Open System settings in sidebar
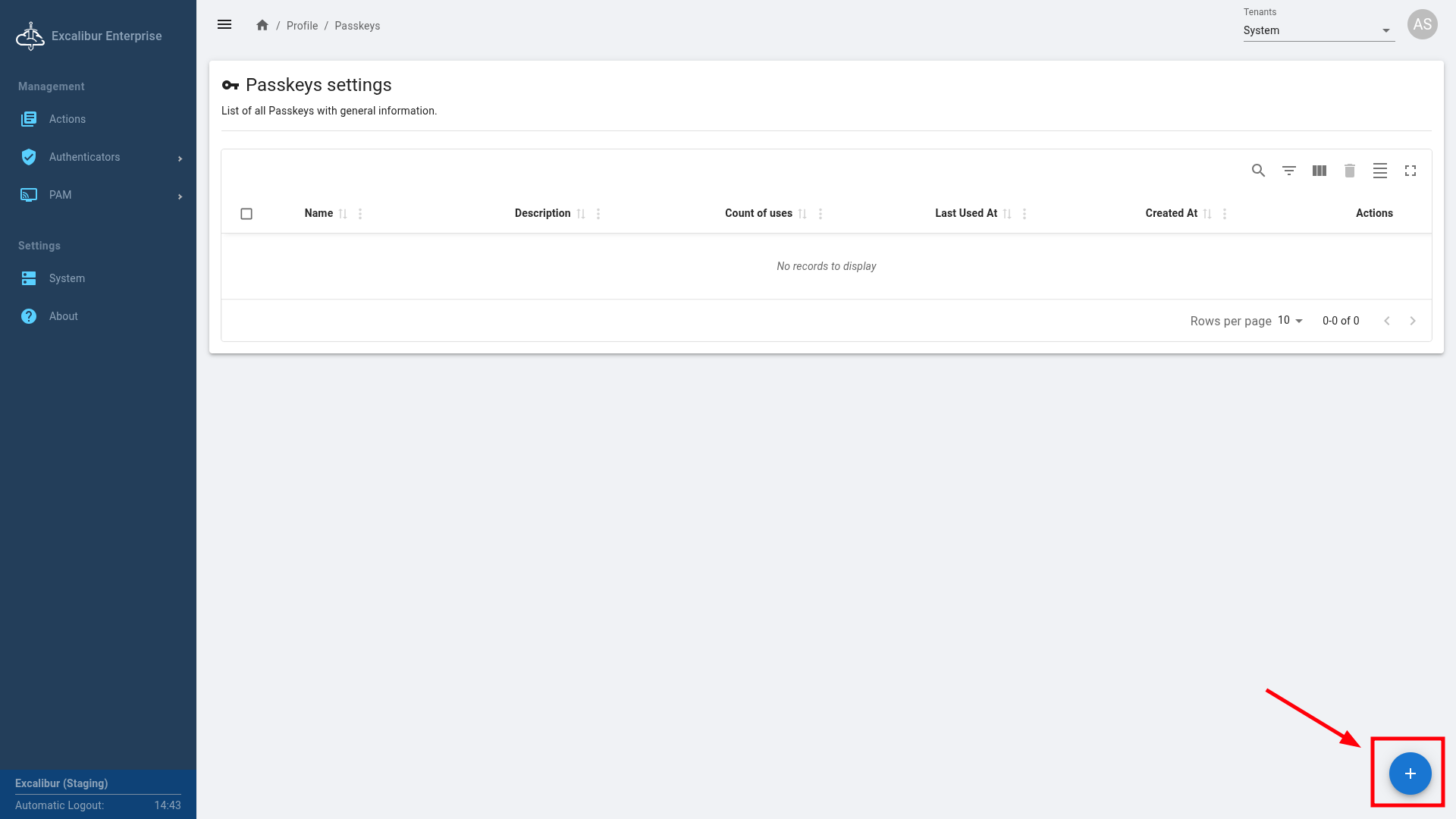This screenshot has width=1456, height=819. [67, 278]
